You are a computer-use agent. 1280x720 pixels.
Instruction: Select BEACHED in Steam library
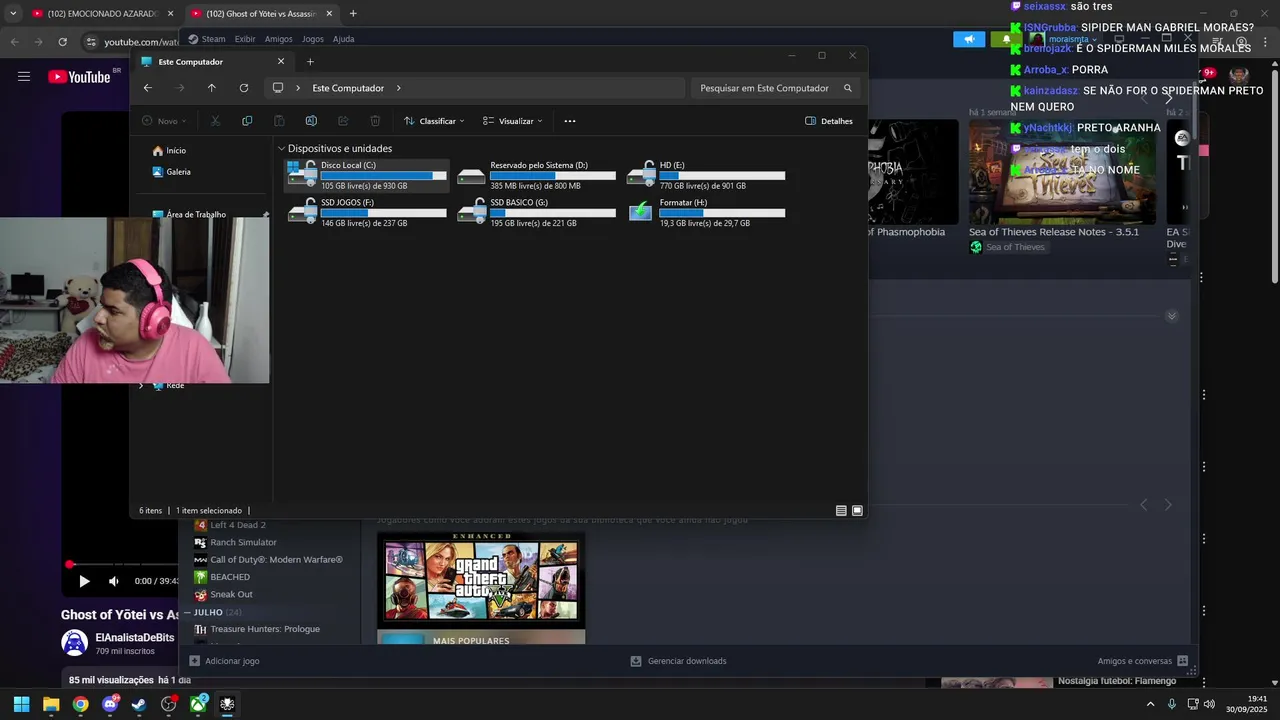coord(230,577)
